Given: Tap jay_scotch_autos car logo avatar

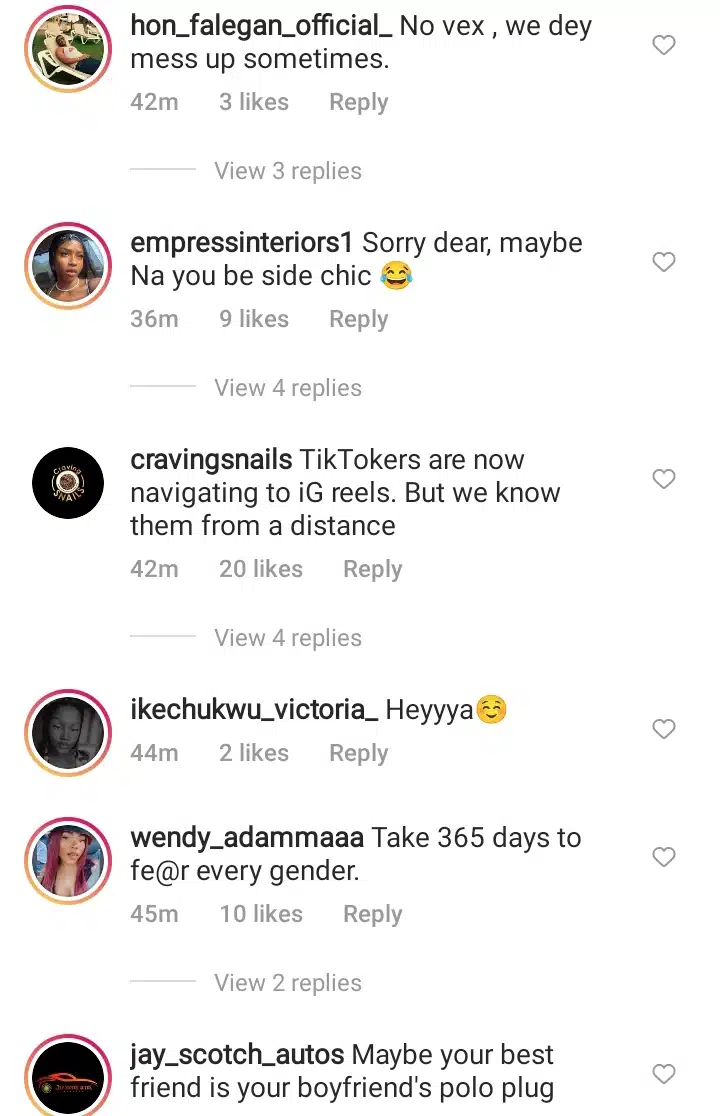Looking at the screenshot, I should tap(67, 1078).
